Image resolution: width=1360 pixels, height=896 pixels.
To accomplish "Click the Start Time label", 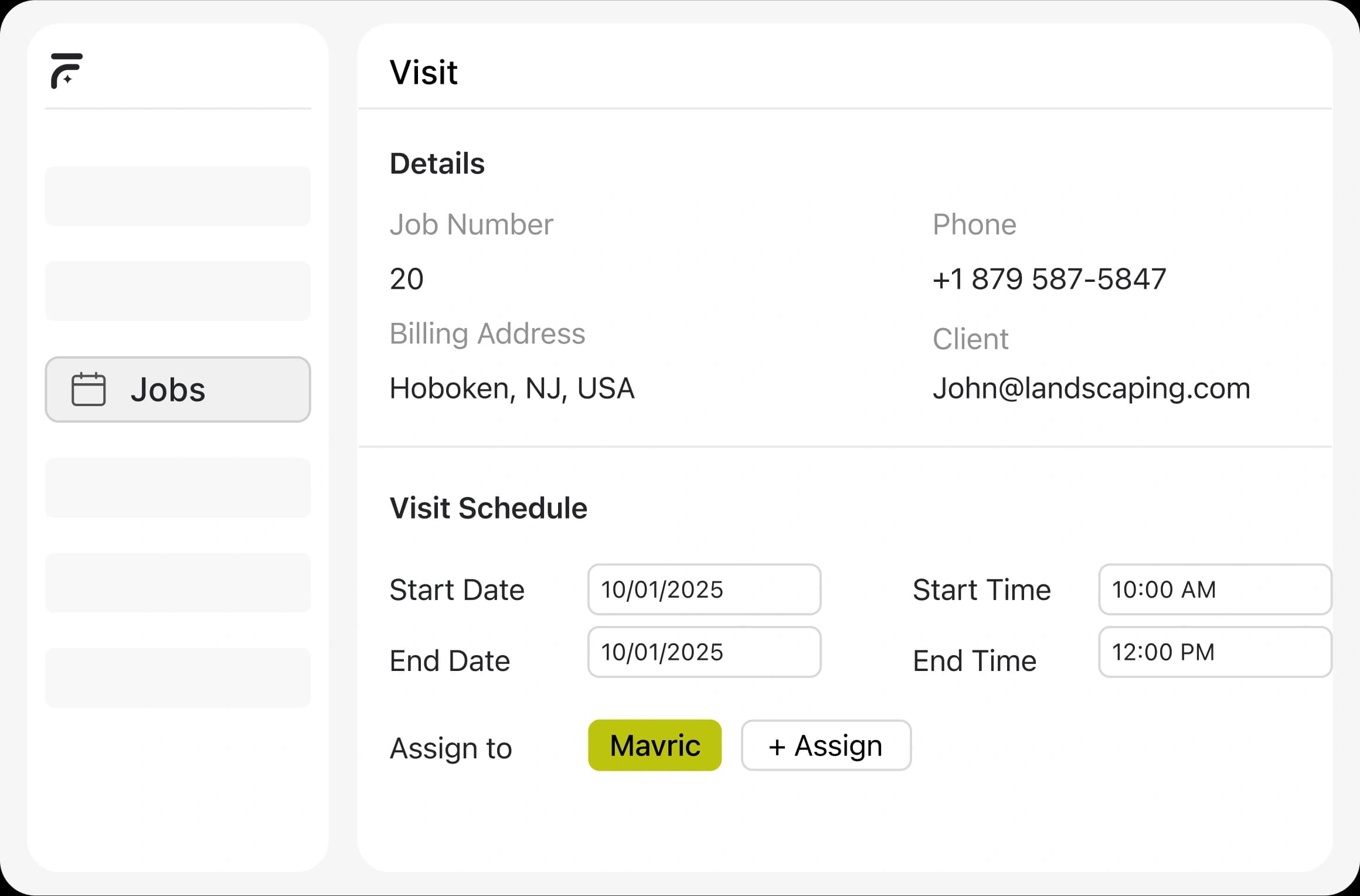I will (x=981, y=590).
